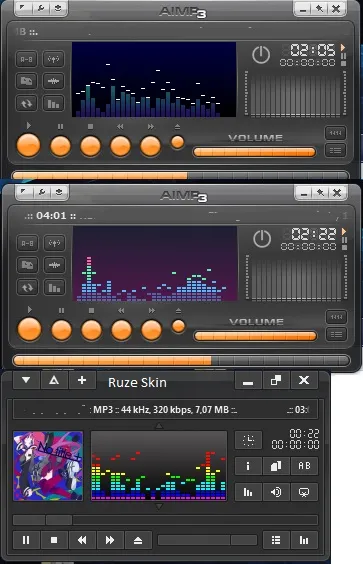Open wrench settings in top AIMP3 titlebar

point(41,8)
